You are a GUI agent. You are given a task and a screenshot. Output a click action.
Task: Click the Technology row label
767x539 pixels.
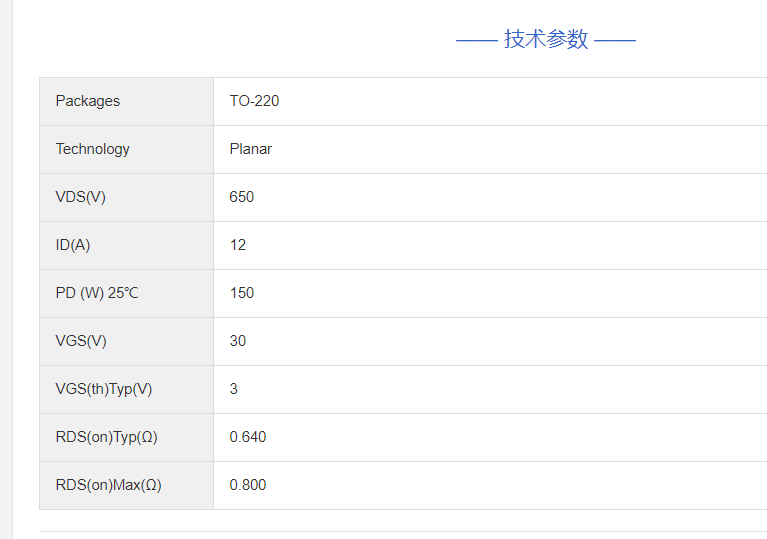tap(93, 149)
